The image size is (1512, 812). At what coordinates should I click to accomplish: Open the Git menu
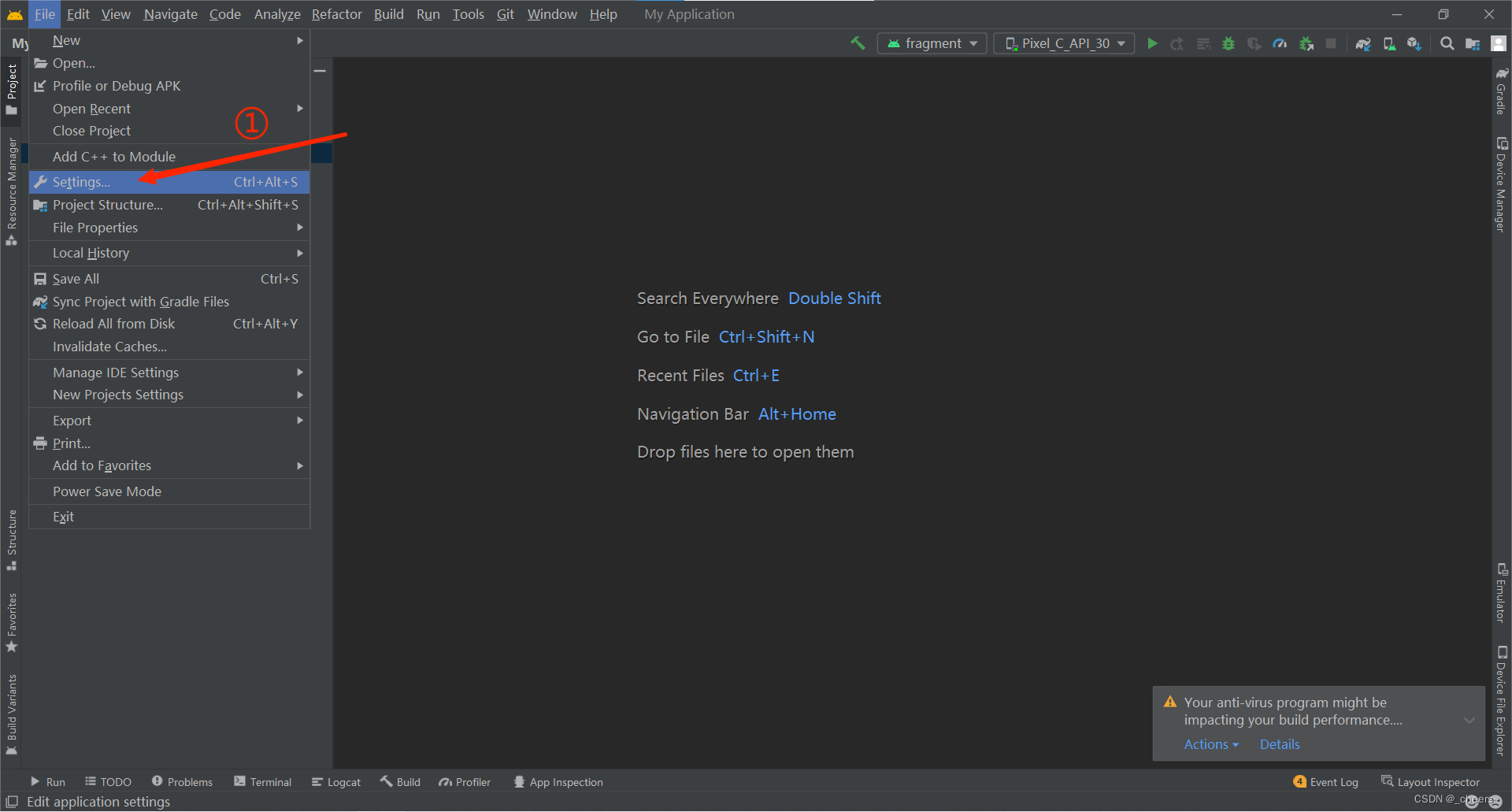point(505,14)
